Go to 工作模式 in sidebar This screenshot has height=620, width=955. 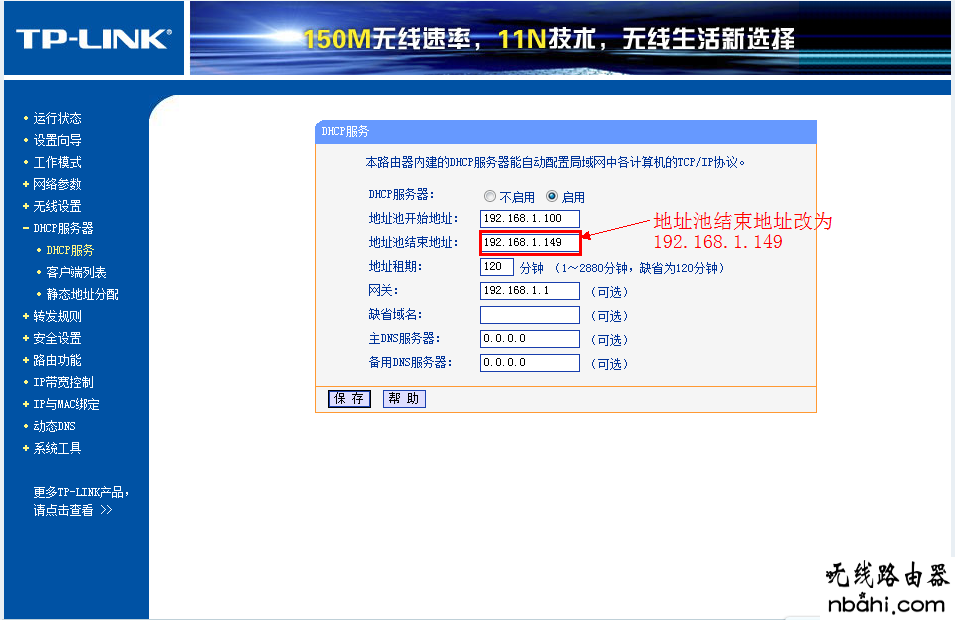pyautogui.click(x=57, y=162)
